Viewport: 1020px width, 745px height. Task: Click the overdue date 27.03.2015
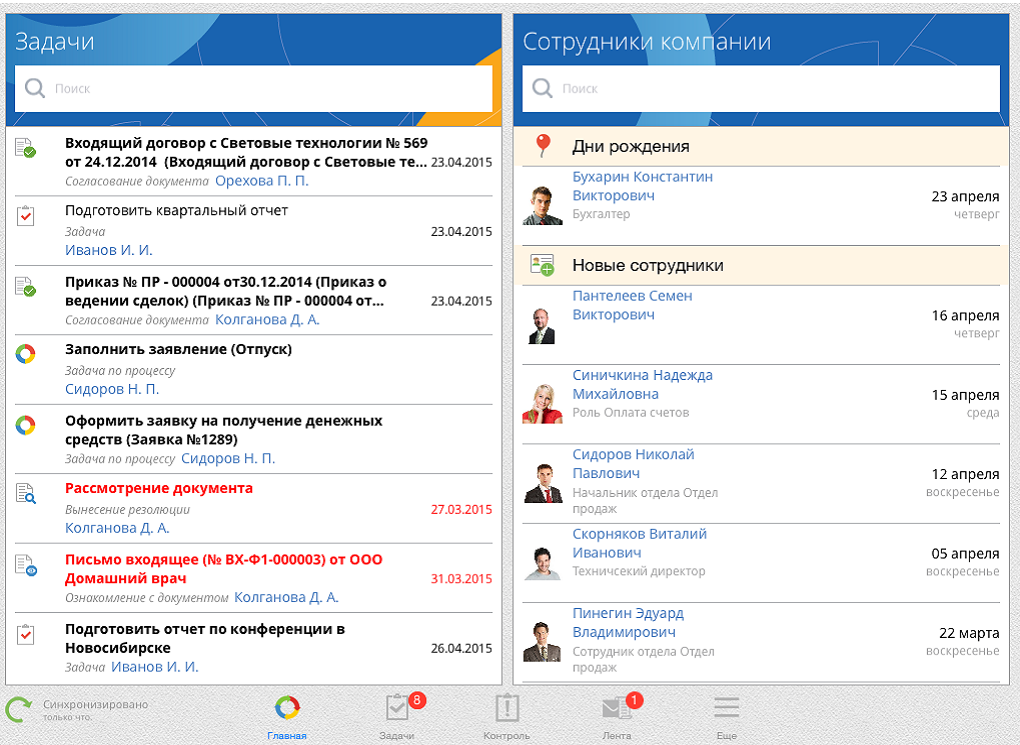(x=461, y=509)
